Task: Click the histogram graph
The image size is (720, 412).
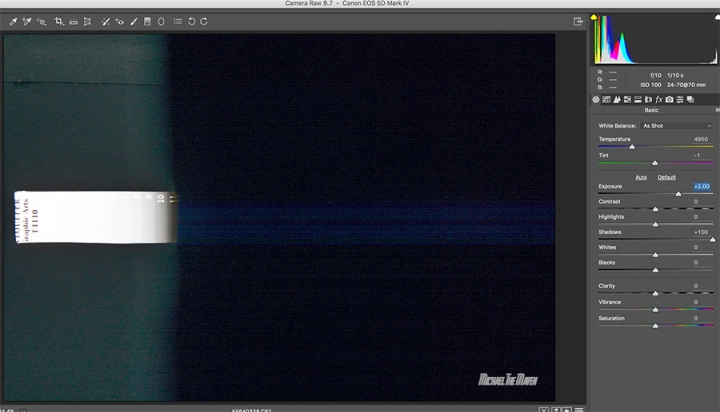Action: [656, 39]
